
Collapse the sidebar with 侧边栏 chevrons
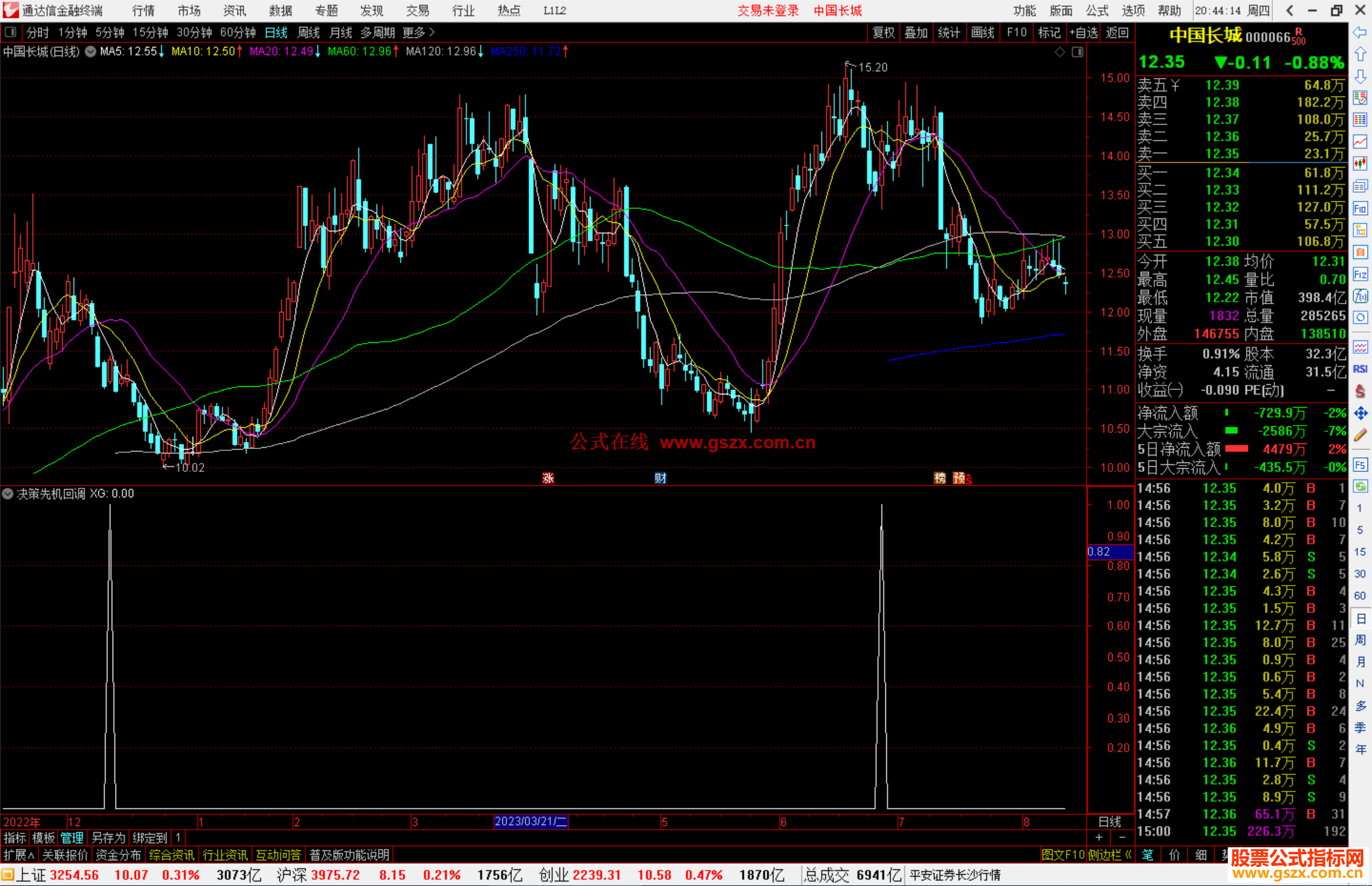click(1110, 855)
